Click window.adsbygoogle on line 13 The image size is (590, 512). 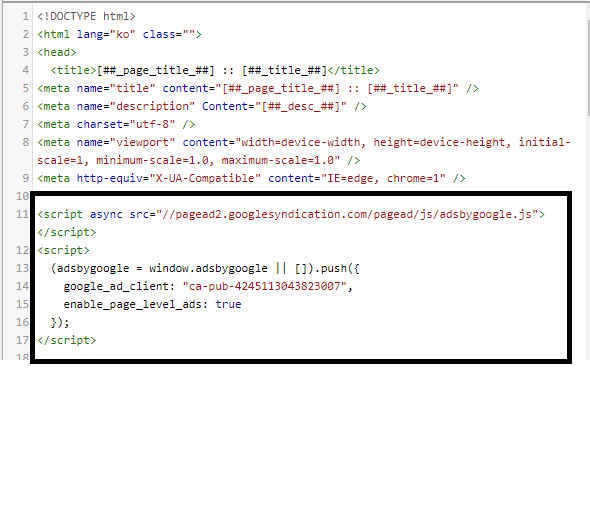(208, 269)
